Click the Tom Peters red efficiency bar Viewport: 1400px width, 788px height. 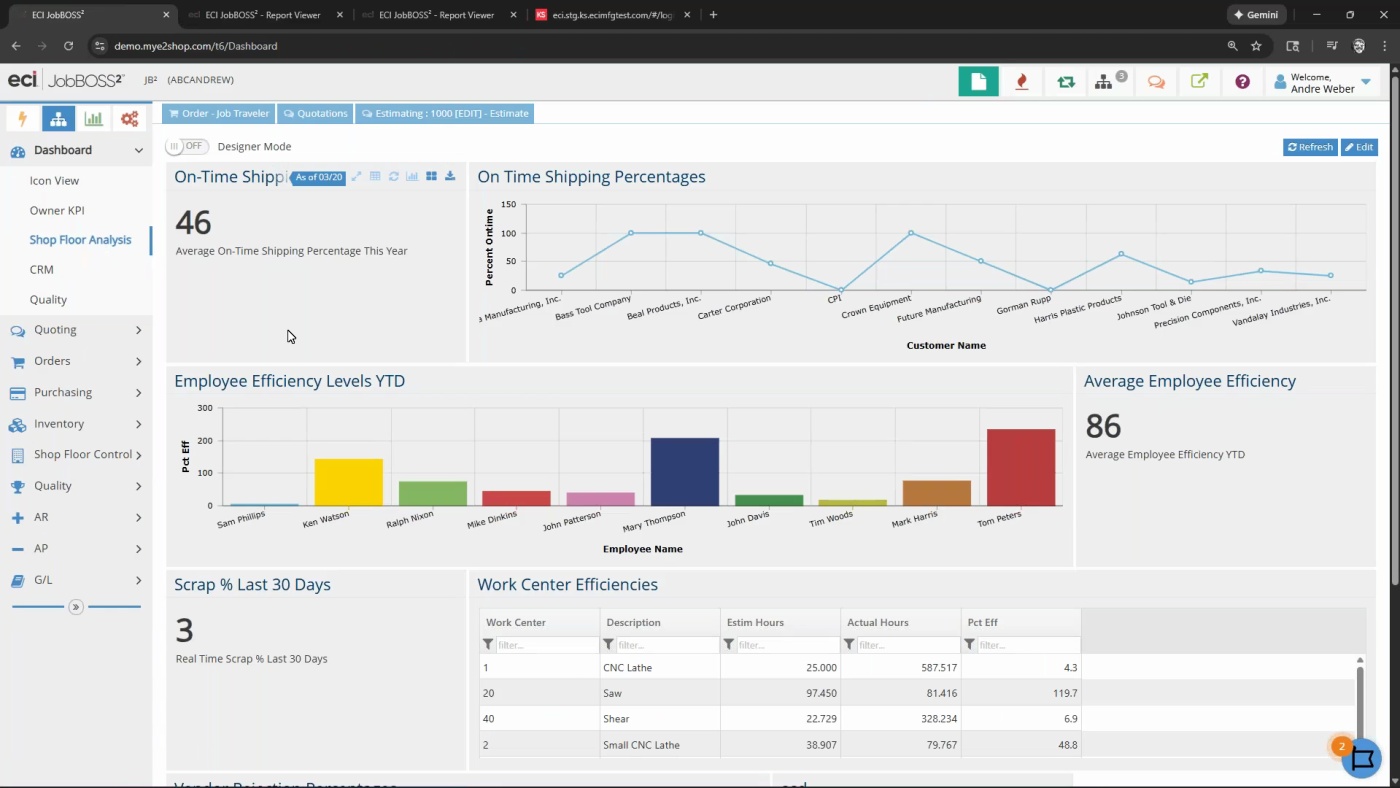tap(1020, 467)
